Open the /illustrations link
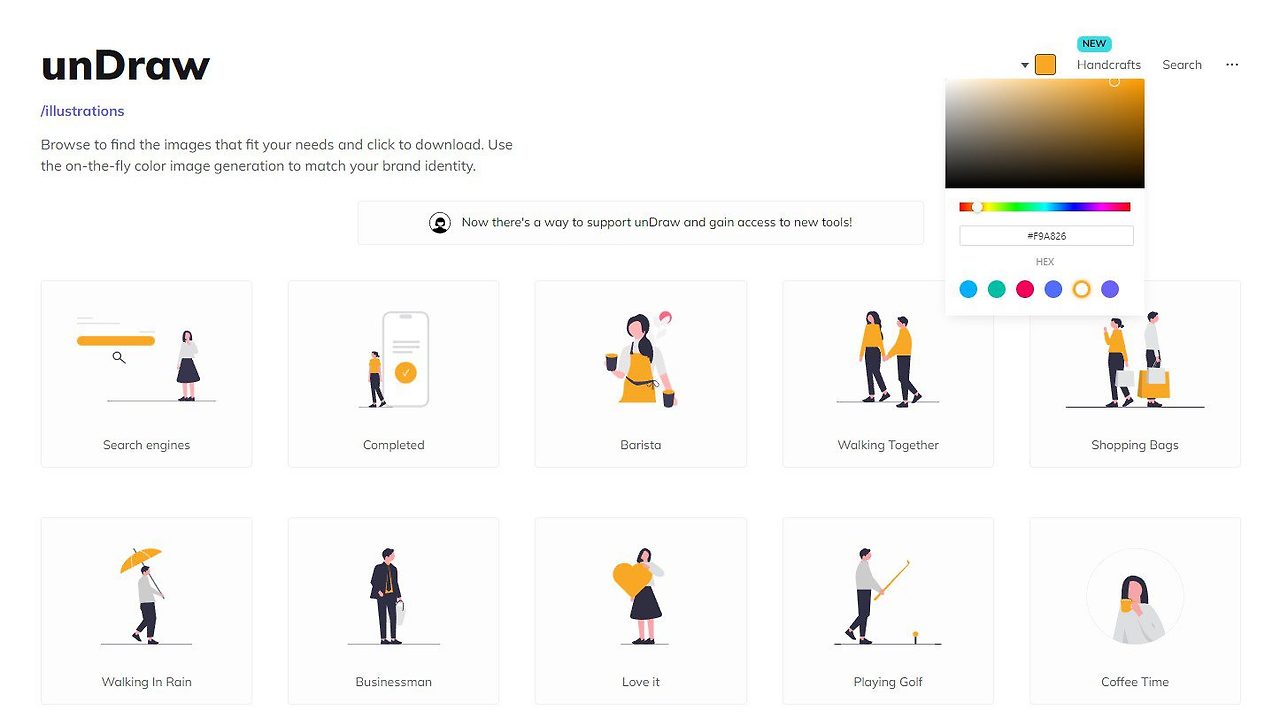Image resolution: width=1280 pixels, height=718 pixels. (x=82, y=111)
